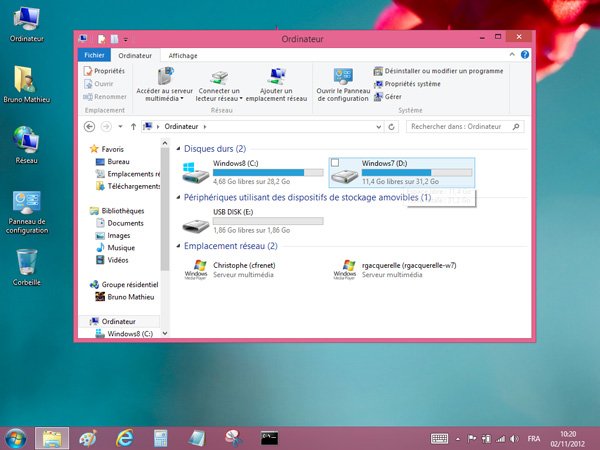Open the Images library

[x=113, y=235]
